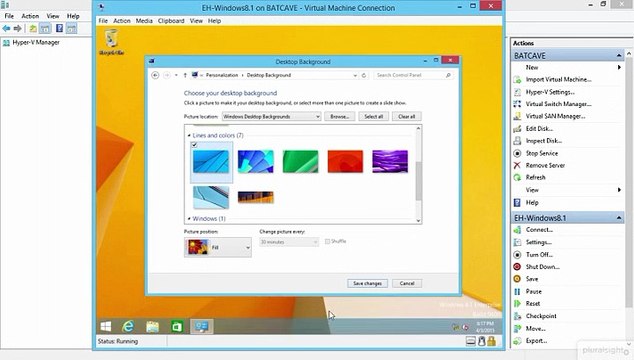Viewport: 634px width, 360px height.
Task: Open the Change picture every dropdown
Action: [289, 242]
